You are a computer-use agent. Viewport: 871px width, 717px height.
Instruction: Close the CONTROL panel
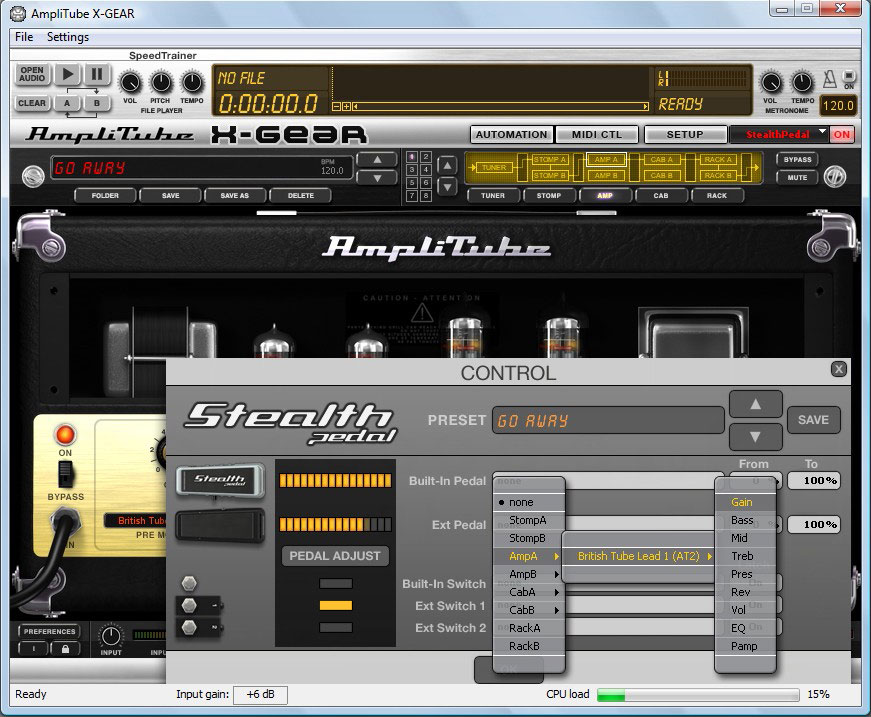839,369
